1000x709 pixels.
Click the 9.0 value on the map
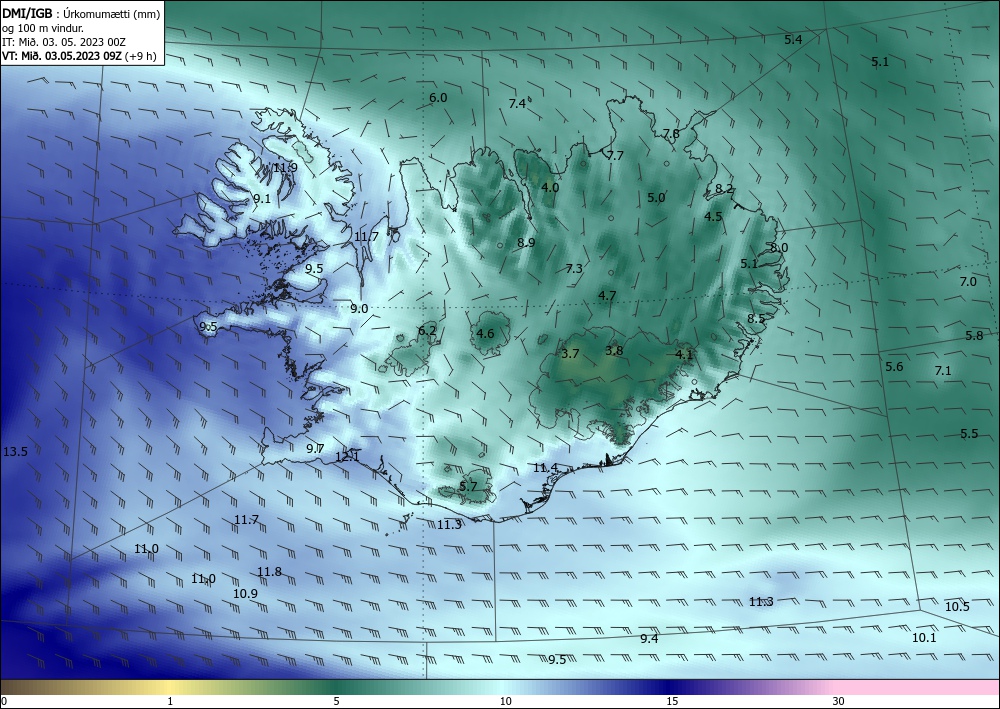tap(359, 309)
